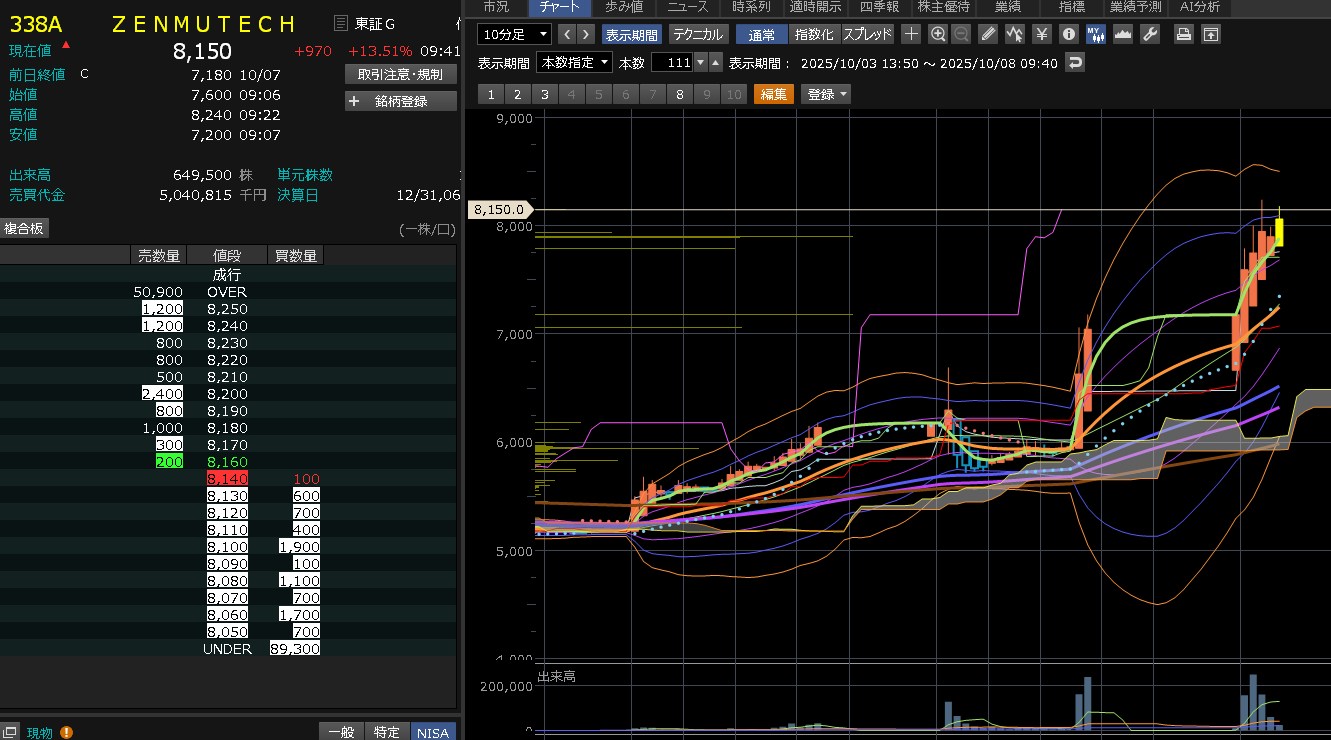The image size is (1331, 740).
Task: Open the 登録 dropdown menu
Action: pos(826,94)
